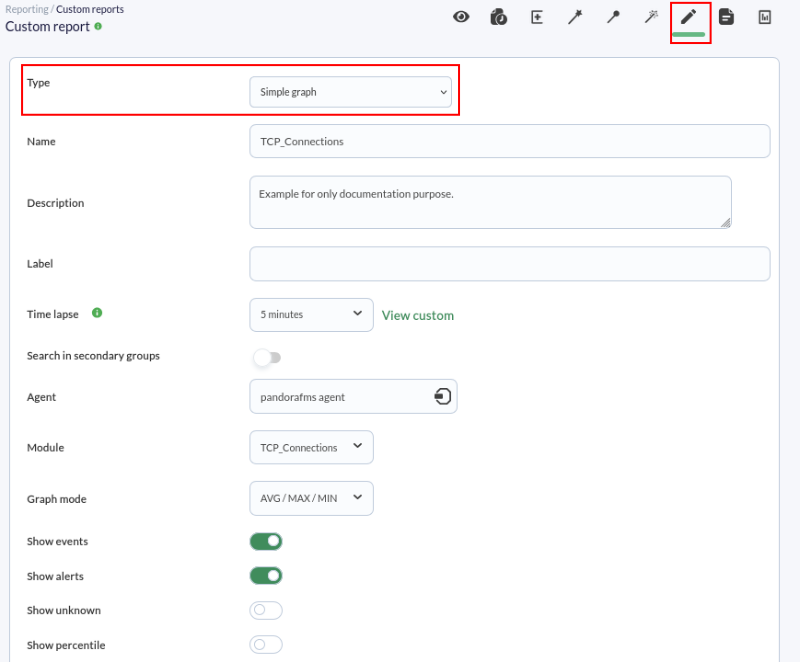Enable the Show unknown switch
The image size is (800, 662).
tap(266, 610)
